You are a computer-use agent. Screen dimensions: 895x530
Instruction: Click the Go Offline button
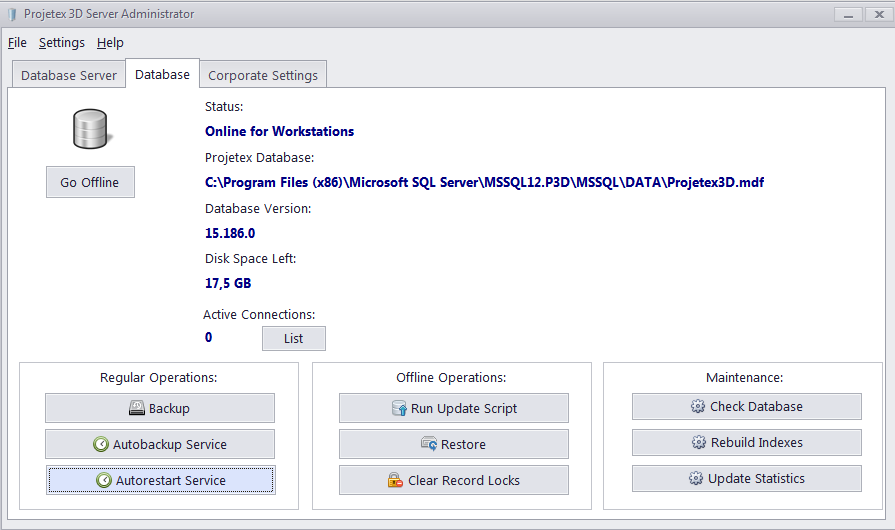[x=90, y=183]
